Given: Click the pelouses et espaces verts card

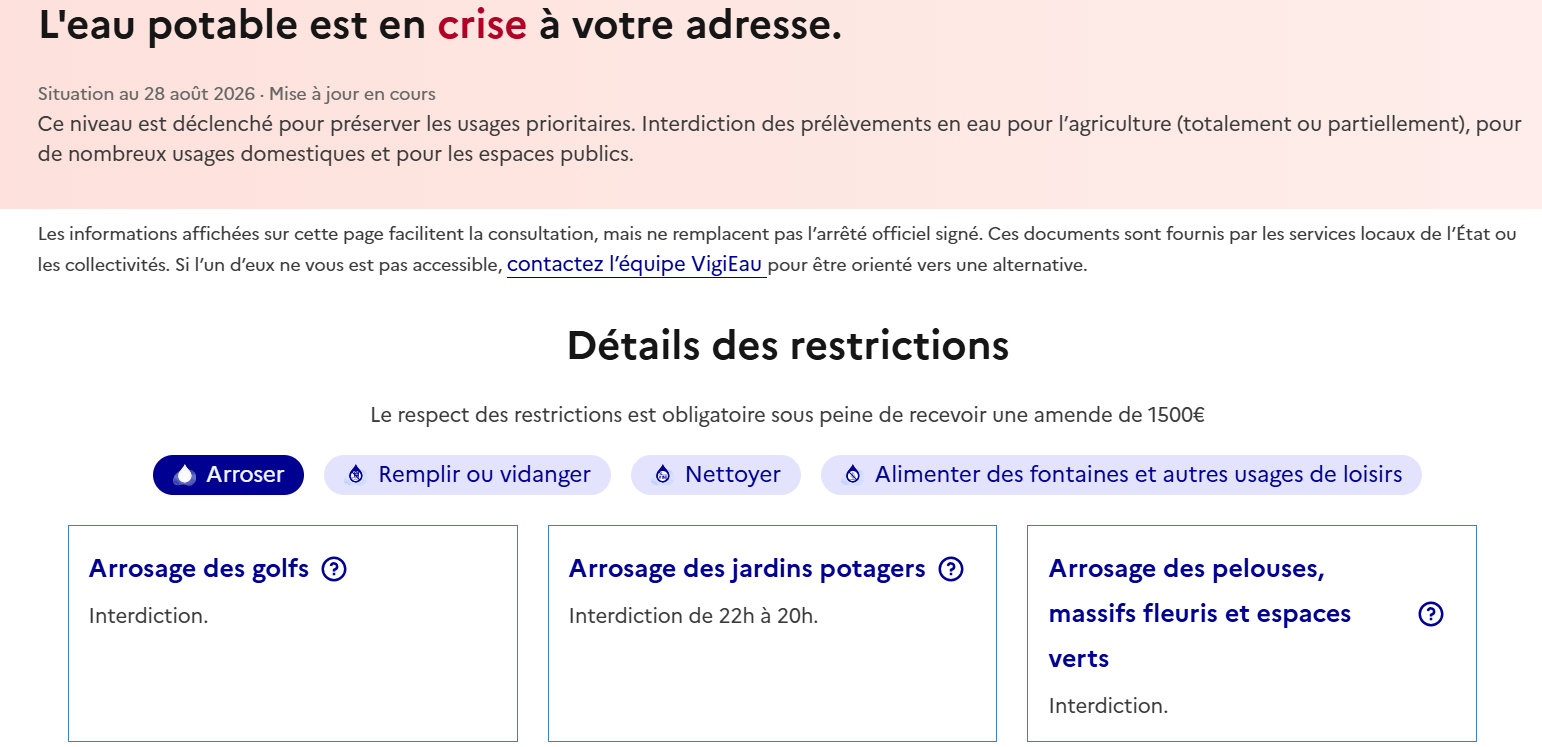Looking at the screenshot, I should pyautogui.click(x=1252, y=634).
